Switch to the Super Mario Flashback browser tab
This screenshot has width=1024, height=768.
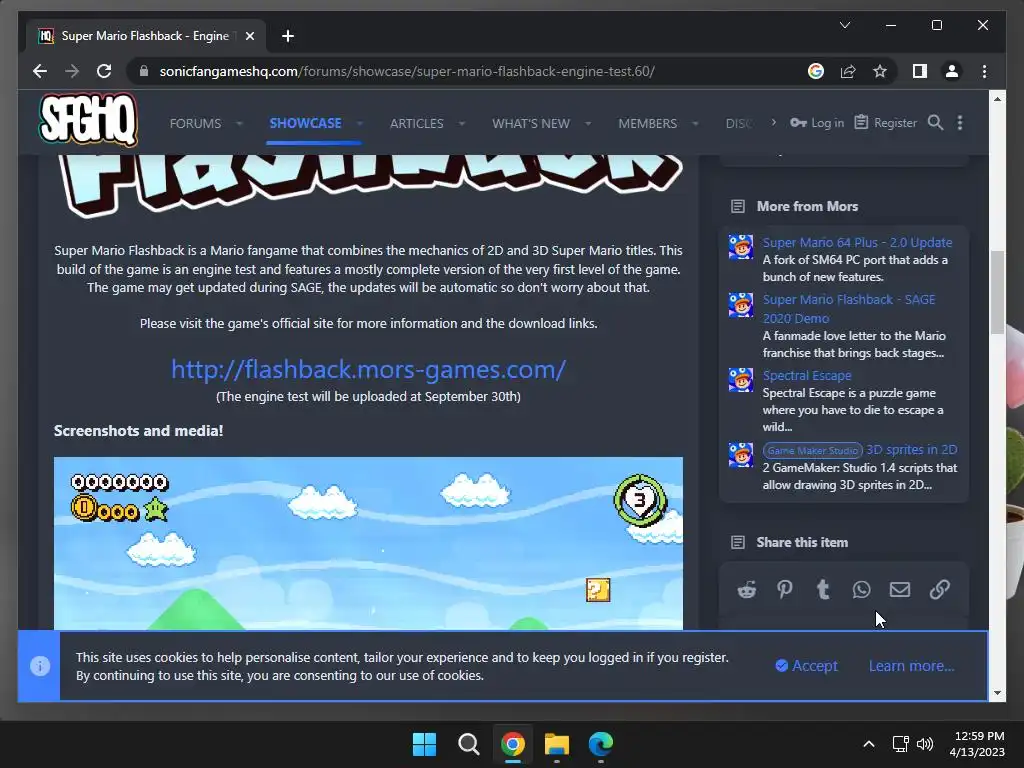click(x=145, y=36)
